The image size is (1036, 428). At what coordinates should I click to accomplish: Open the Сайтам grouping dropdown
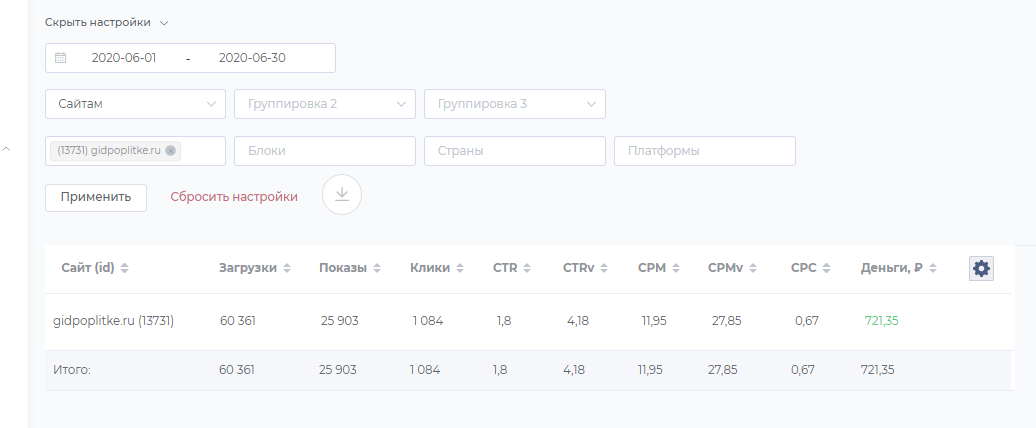point(135,103)
